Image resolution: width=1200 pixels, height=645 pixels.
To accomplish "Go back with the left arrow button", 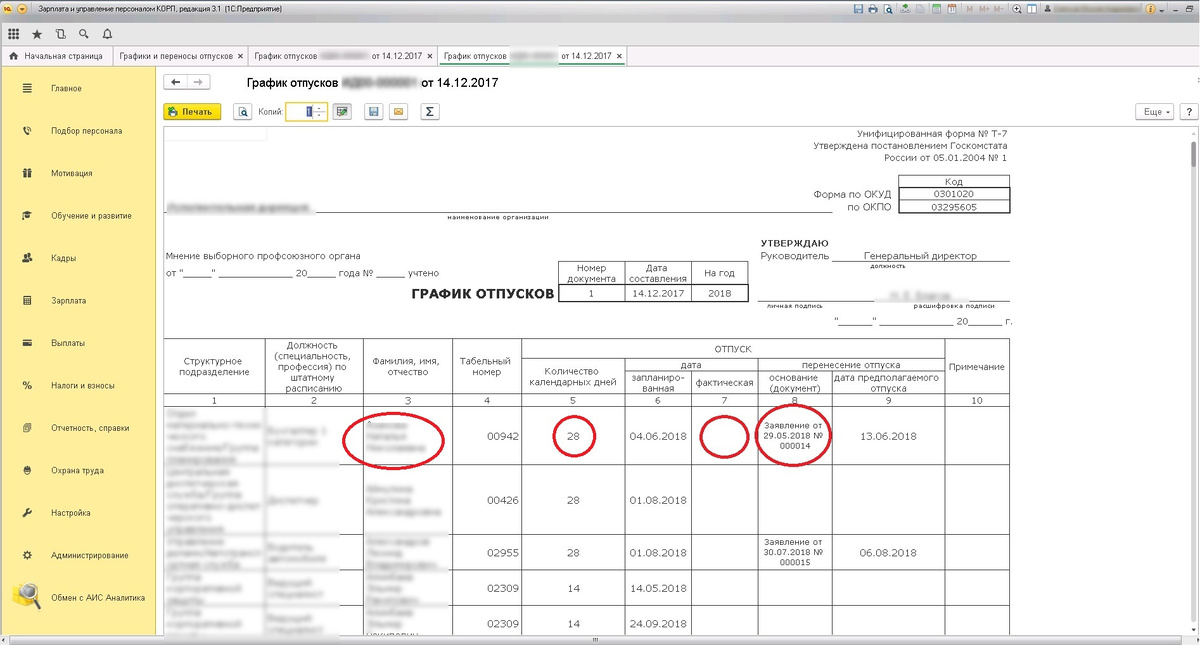I will coord(176,82).
